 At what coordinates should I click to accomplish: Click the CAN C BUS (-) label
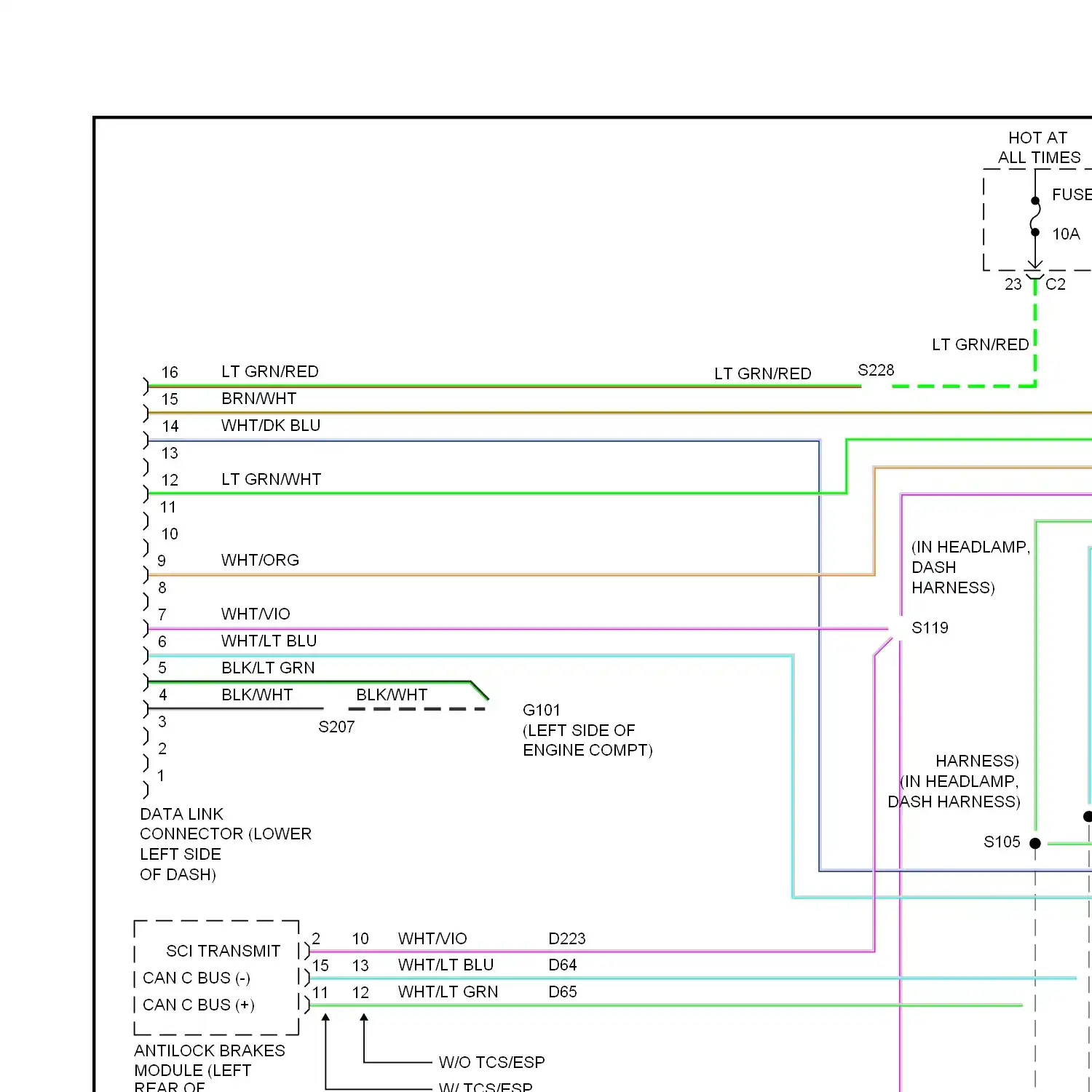click(x=197, y=978)
